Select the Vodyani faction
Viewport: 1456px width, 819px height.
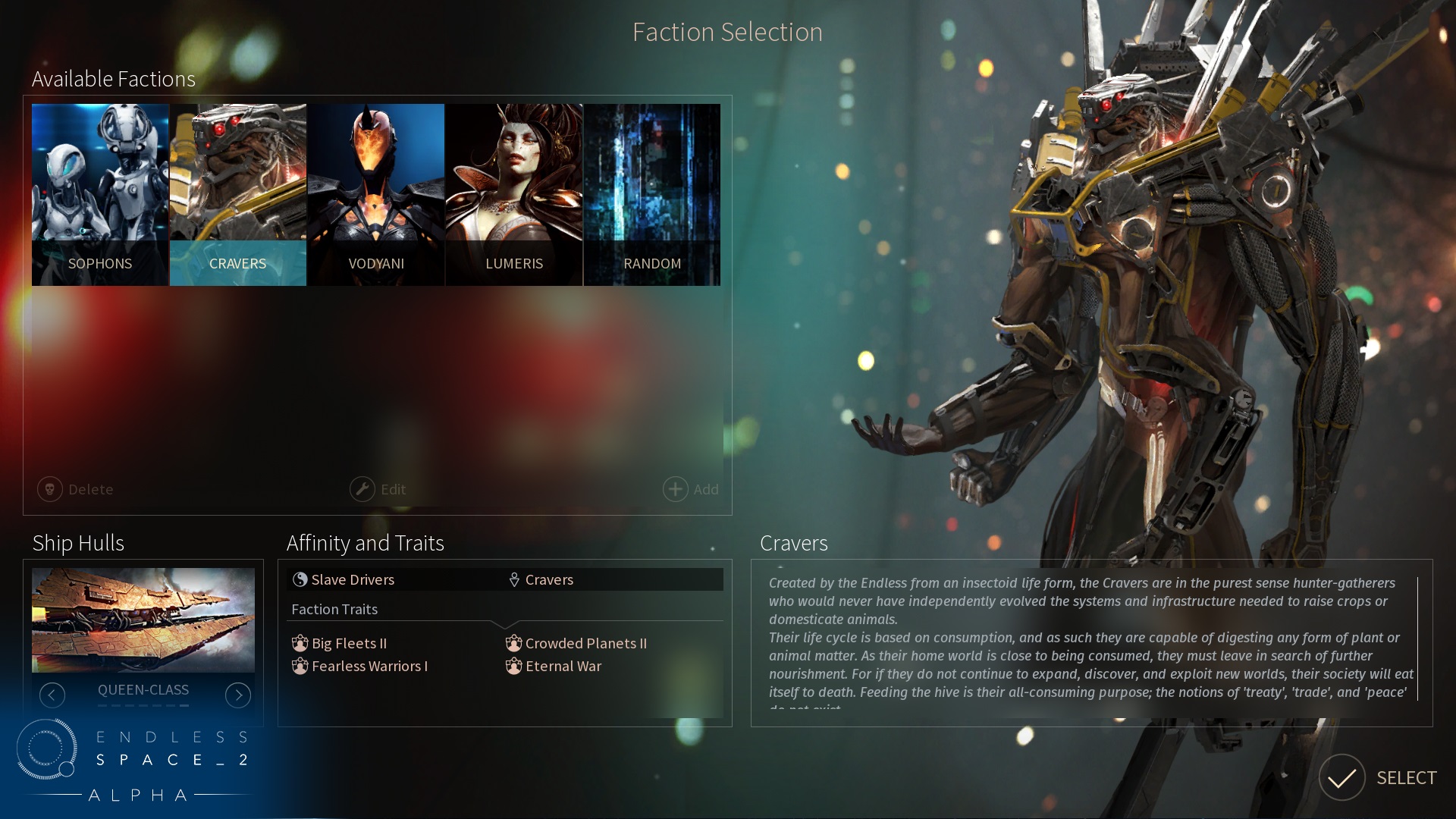(x=375, y=193)
